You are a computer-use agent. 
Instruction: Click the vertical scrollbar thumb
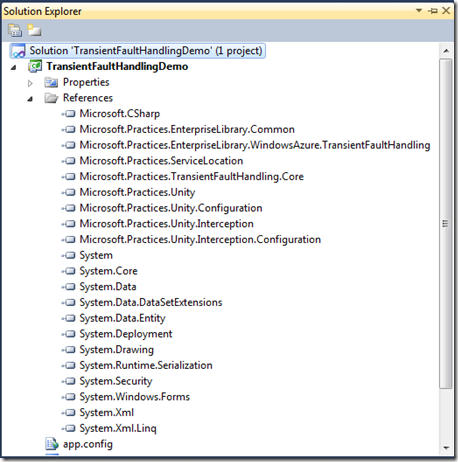coord(445,223)
